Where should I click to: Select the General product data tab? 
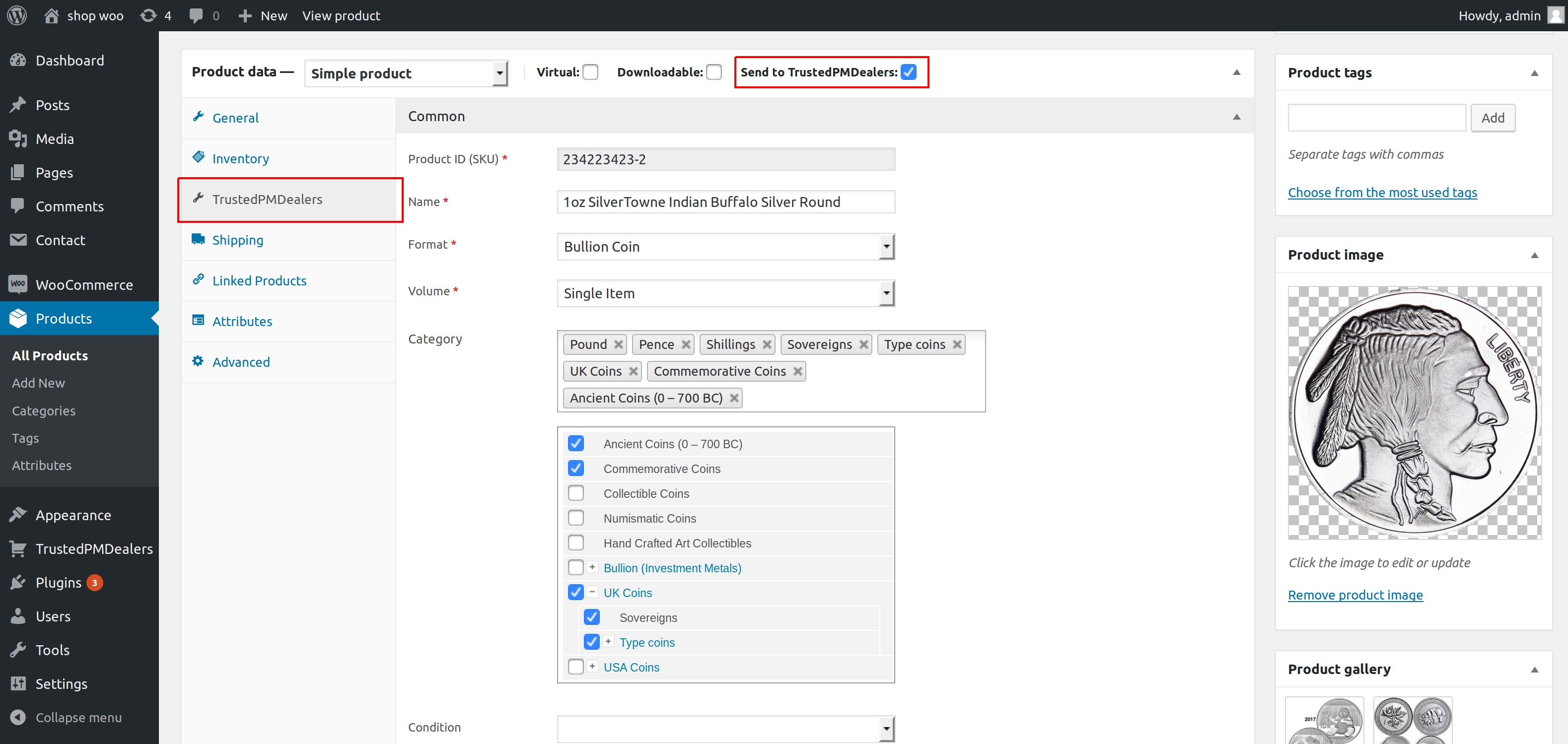point(235,117)
